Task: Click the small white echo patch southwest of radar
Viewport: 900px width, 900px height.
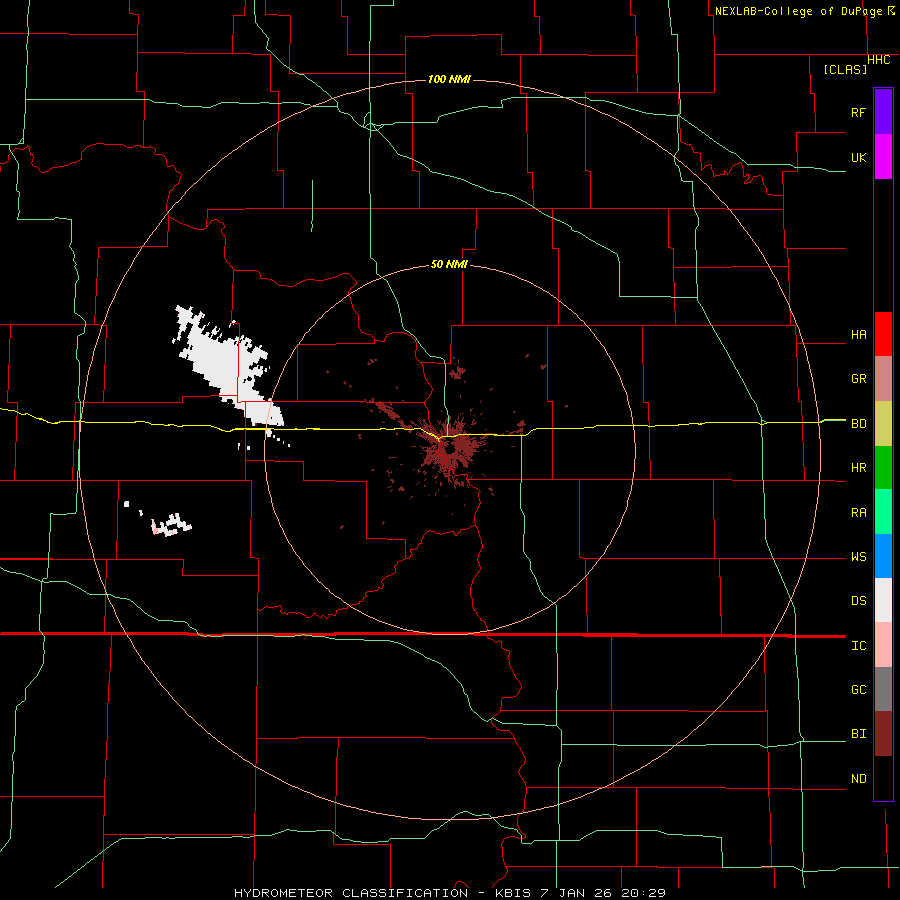Action: 171,525
